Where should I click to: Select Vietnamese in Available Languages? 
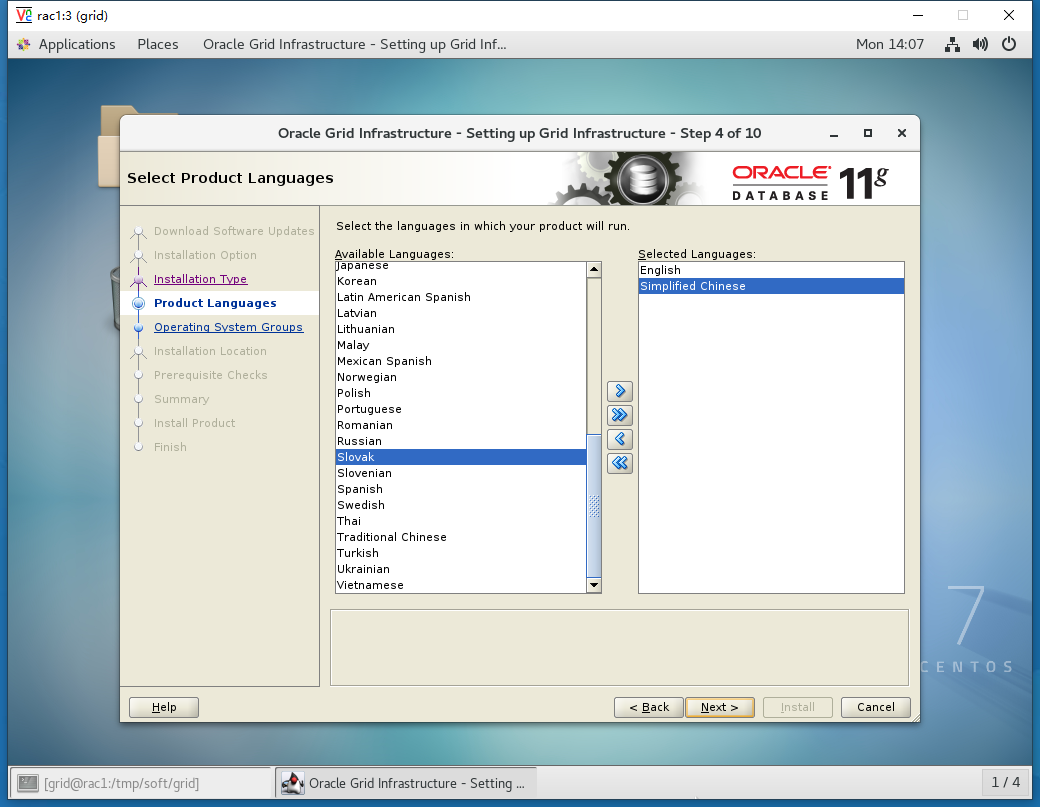(x=460, y=585)
